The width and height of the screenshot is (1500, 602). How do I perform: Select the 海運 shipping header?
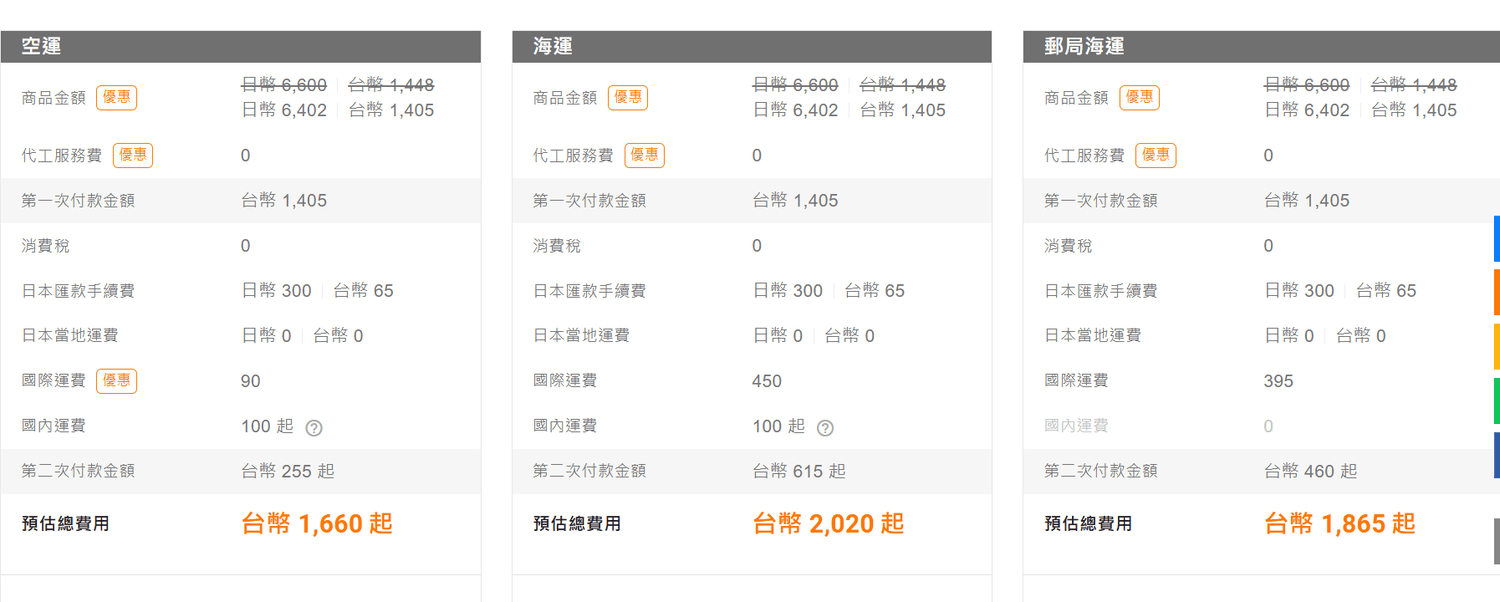click(x=752, y=47)
